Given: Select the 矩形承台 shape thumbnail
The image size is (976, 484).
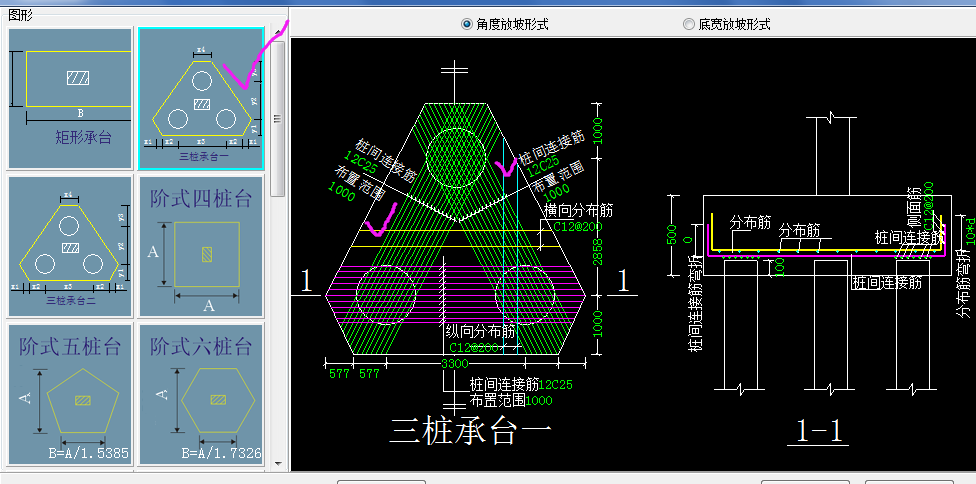Looking at the screenshot, I should tap(70, 98).
